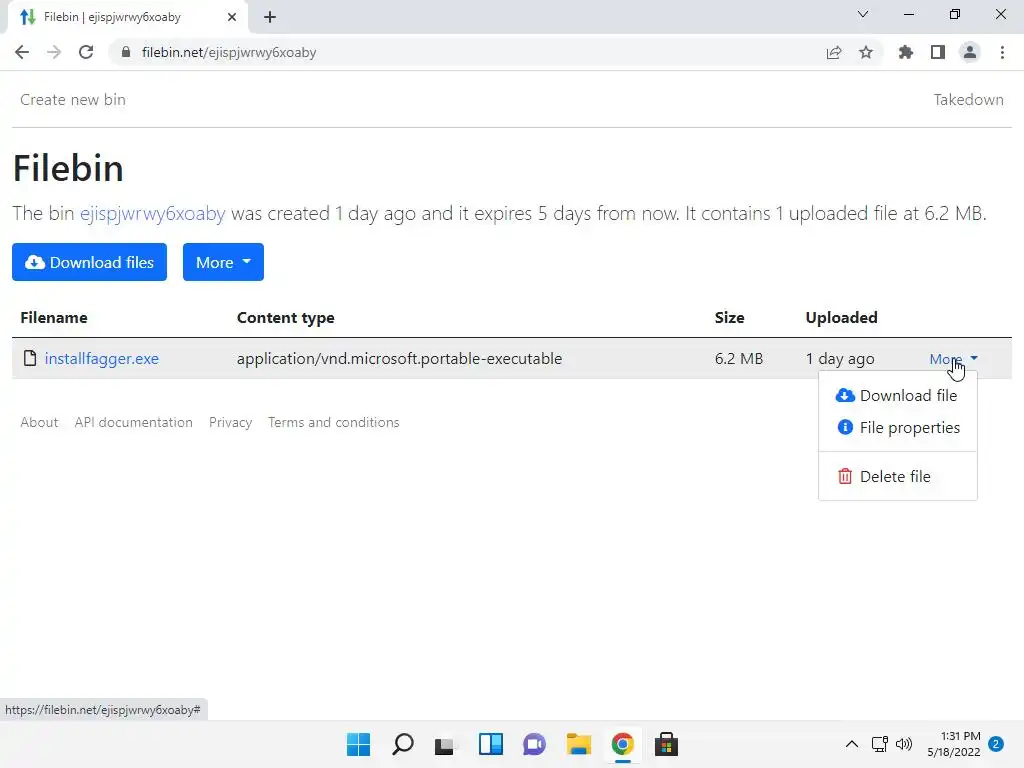Viewport: 1024px width, 768px height.
Task: Bookmark this tab with the star icon
Action: 866,52
